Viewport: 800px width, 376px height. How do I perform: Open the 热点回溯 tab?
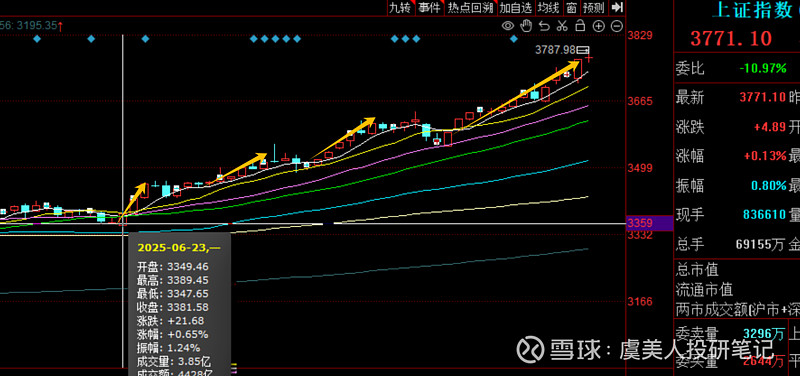click(470, 7)
